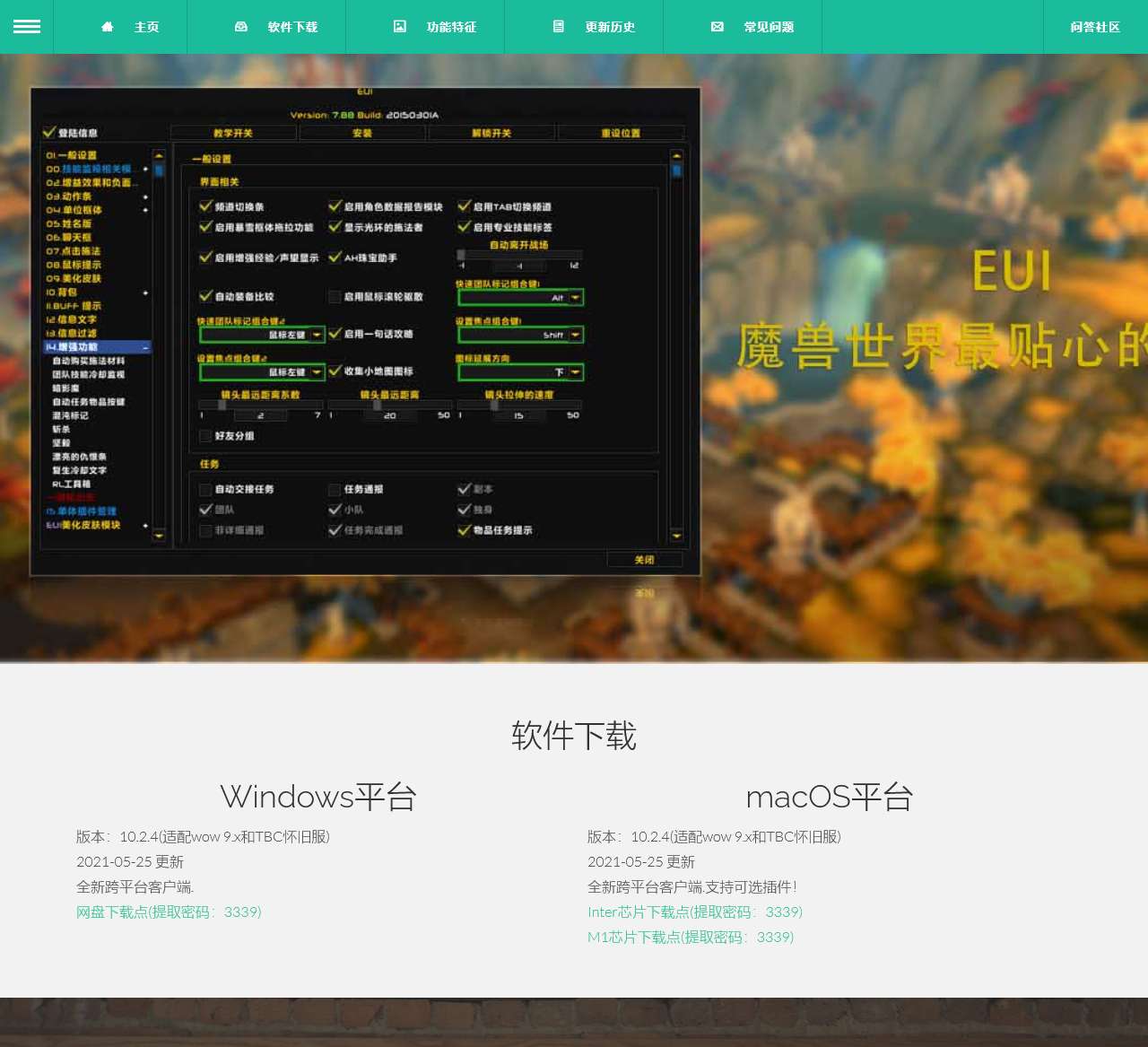
Task: Click the 教学开关 button
Action: (x=233, y=133)
